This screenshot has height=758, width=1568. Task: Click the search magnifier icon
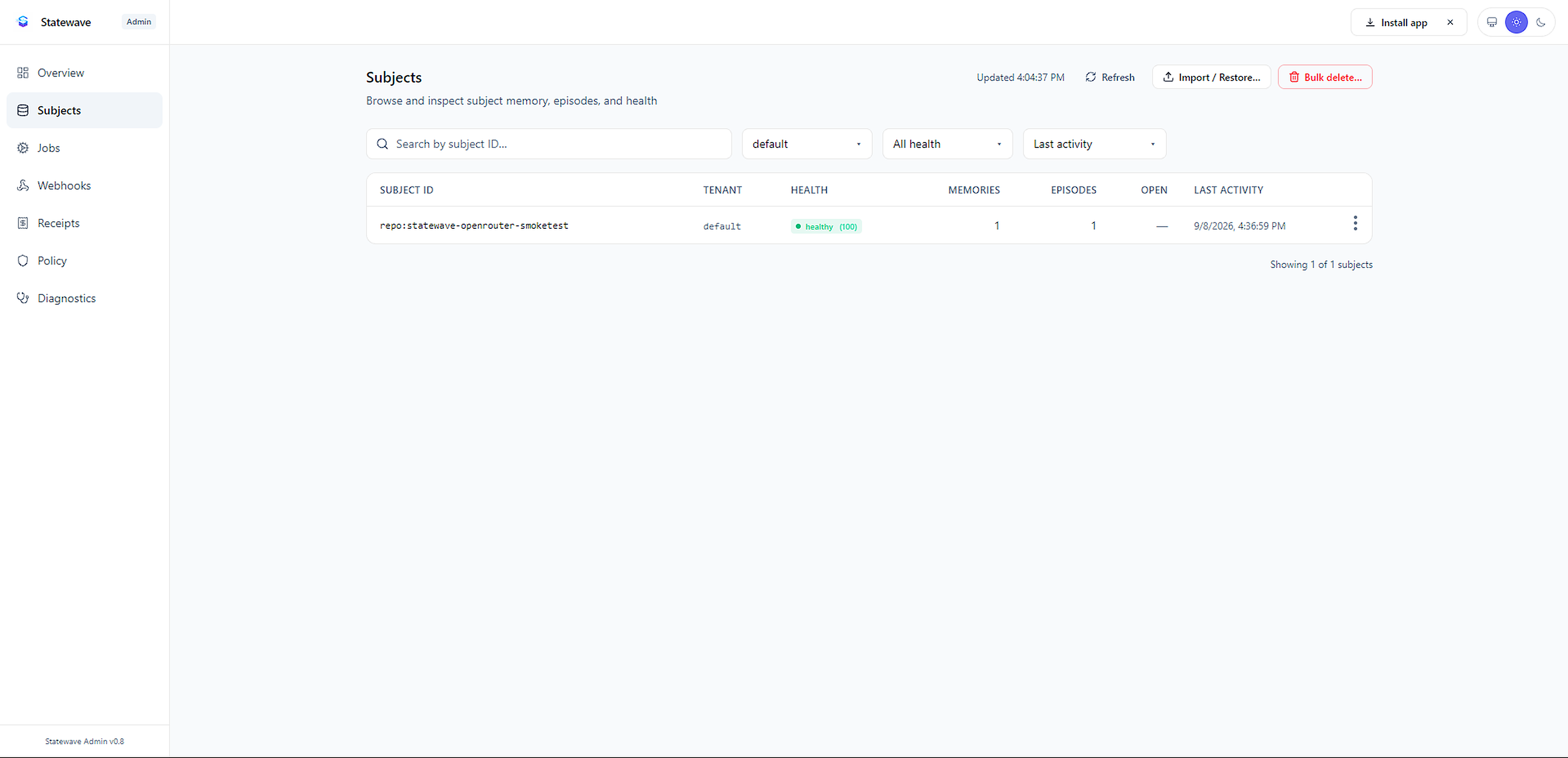382,144
